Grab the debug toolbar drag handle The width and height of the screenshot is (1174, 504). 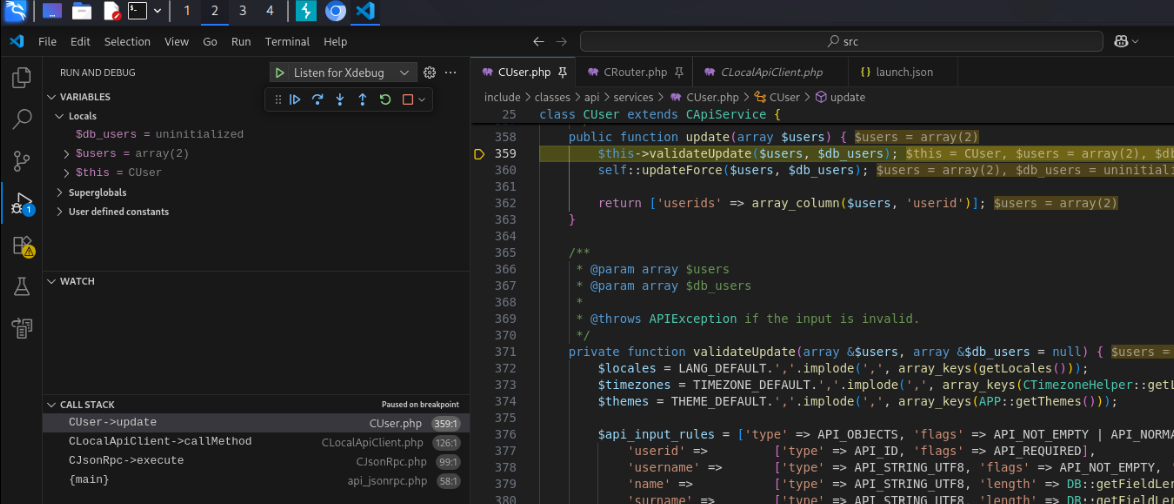coord(278,100)
